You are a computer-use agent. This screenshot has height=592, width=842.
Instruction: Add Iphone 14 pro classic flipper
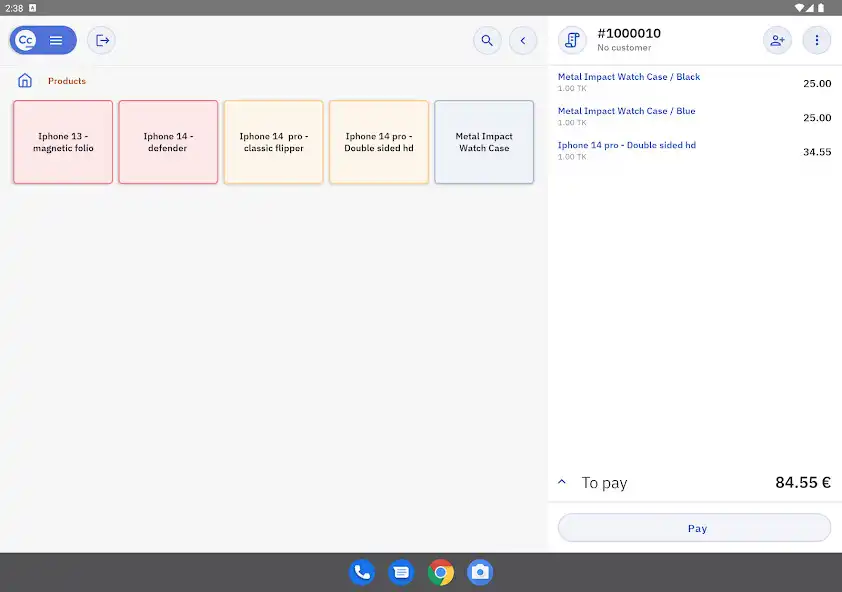click(x=273, y=142)
